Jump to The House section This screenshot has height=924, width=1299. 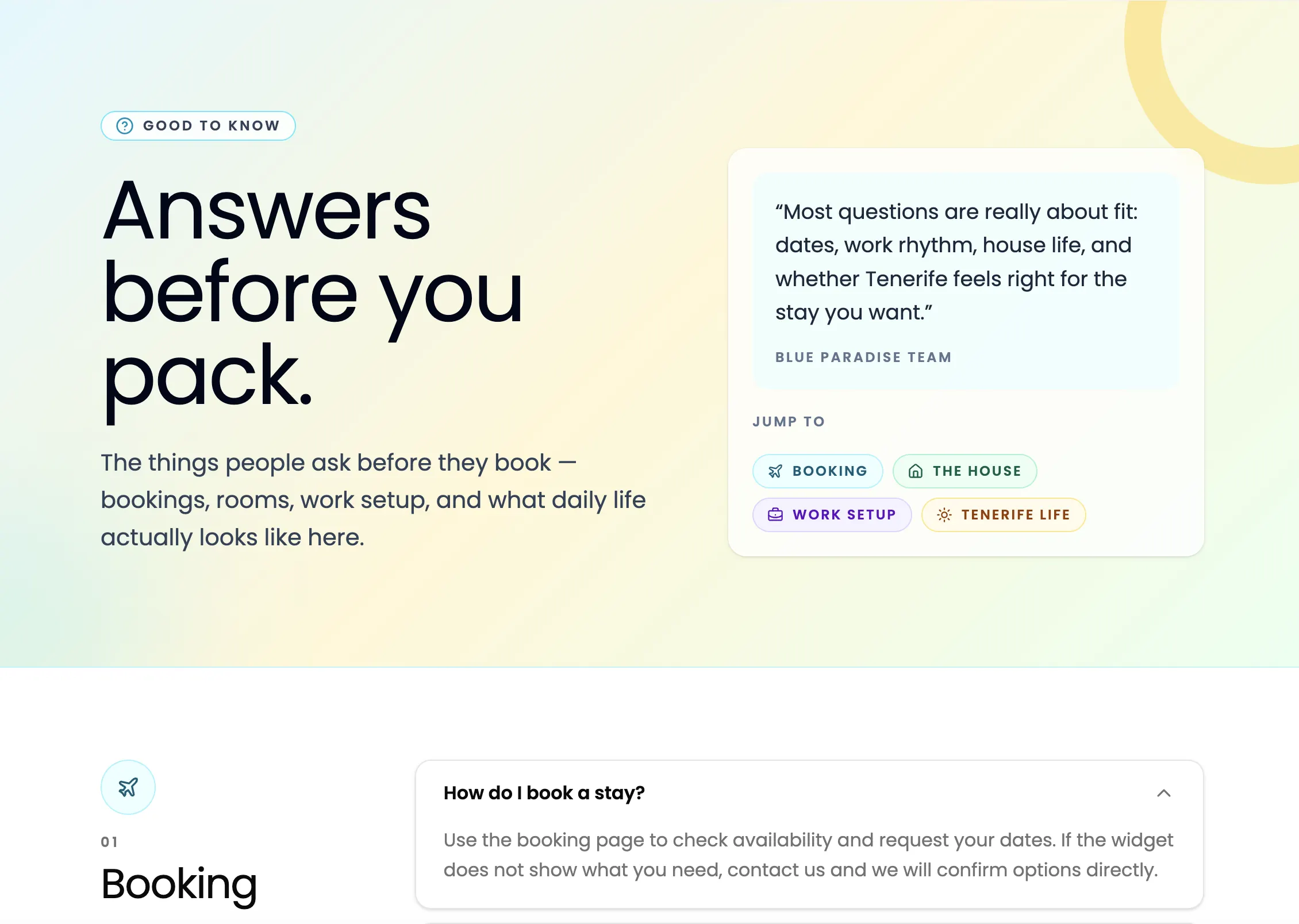[964, 471]
